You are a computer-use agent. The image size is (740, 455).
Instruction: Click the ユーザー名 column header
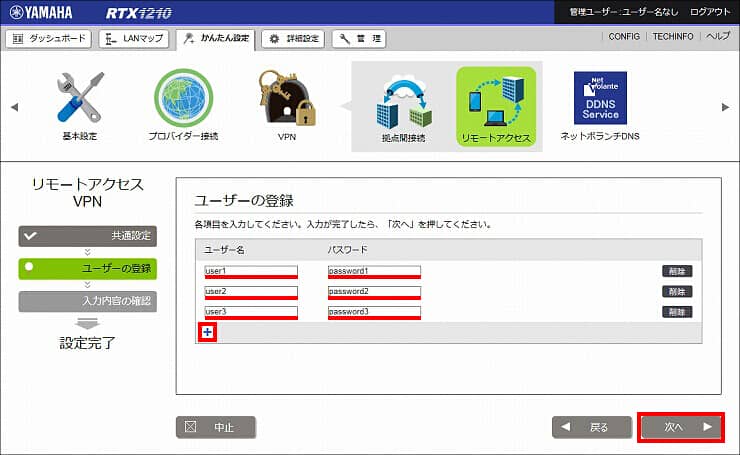click(x=224, y=250)
